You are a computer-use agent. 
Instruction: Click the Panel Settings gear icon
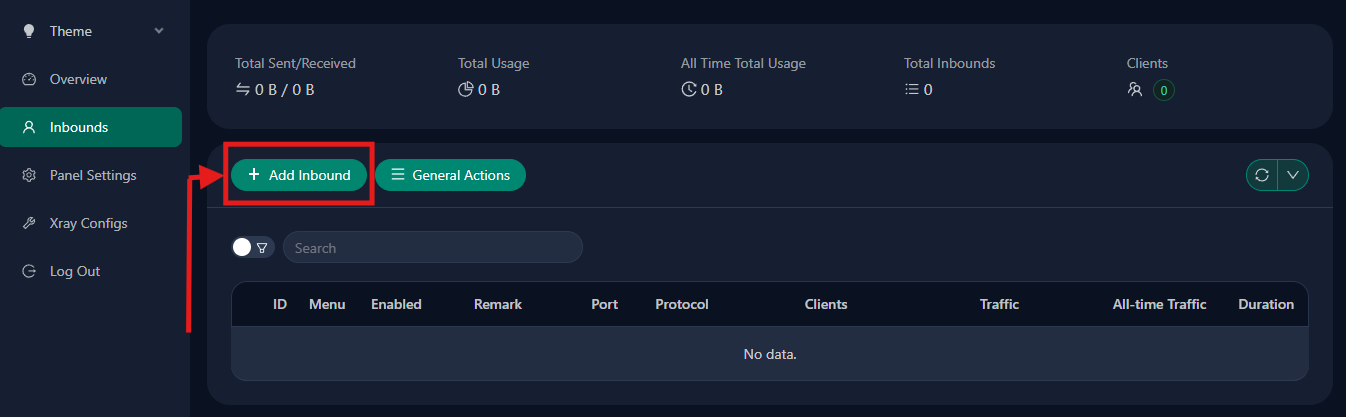pyautogui.click(x=29, y=175)
